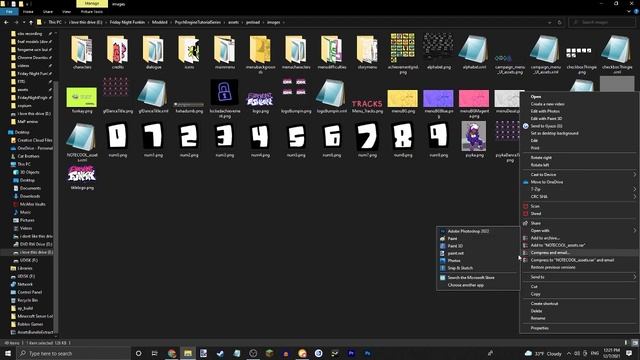Open the characters folder
The height and width of the screenshot is (360, 640).
(x=82, y=52)
